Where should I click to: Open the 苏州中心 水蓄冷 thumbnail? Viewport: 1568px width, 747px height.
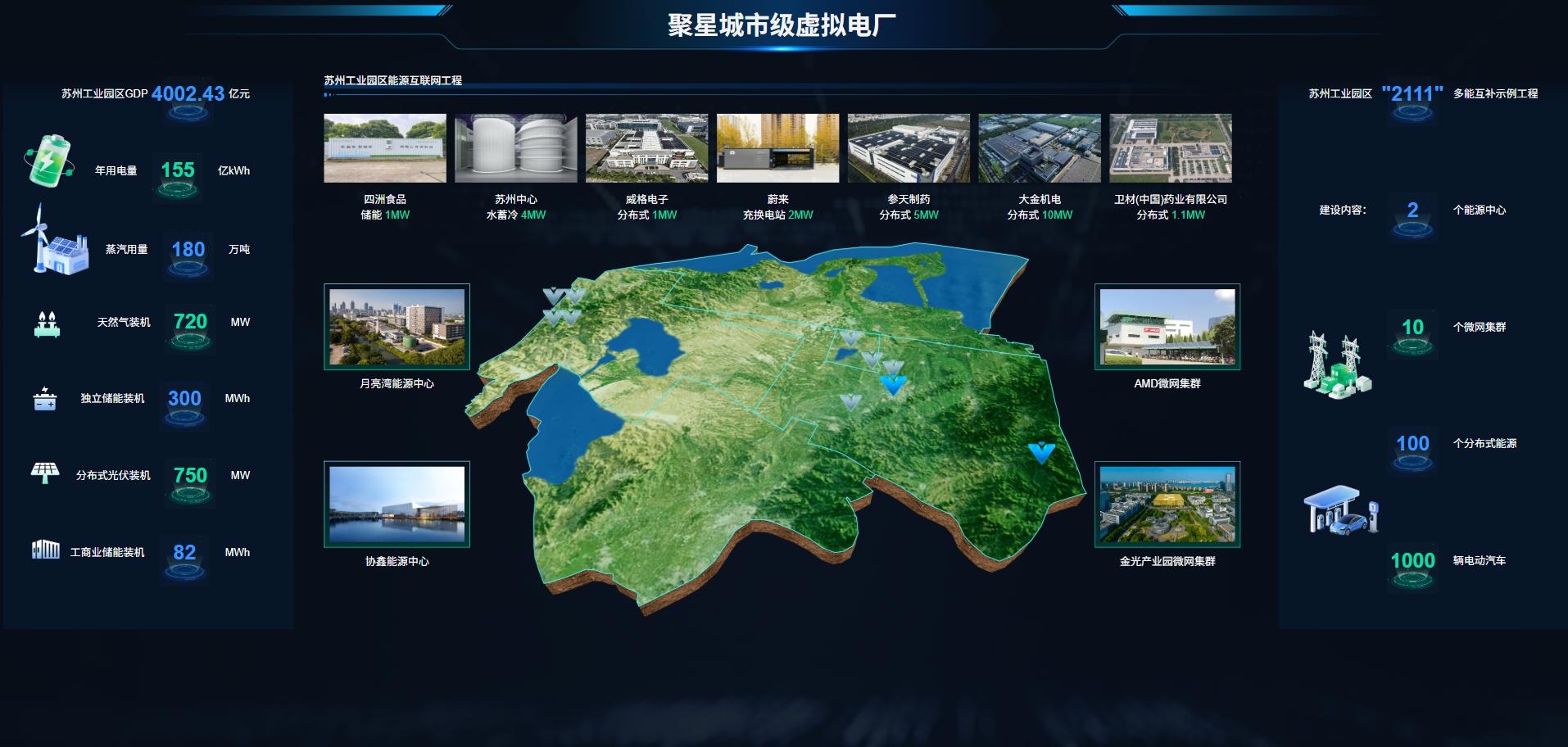(516, 148)
